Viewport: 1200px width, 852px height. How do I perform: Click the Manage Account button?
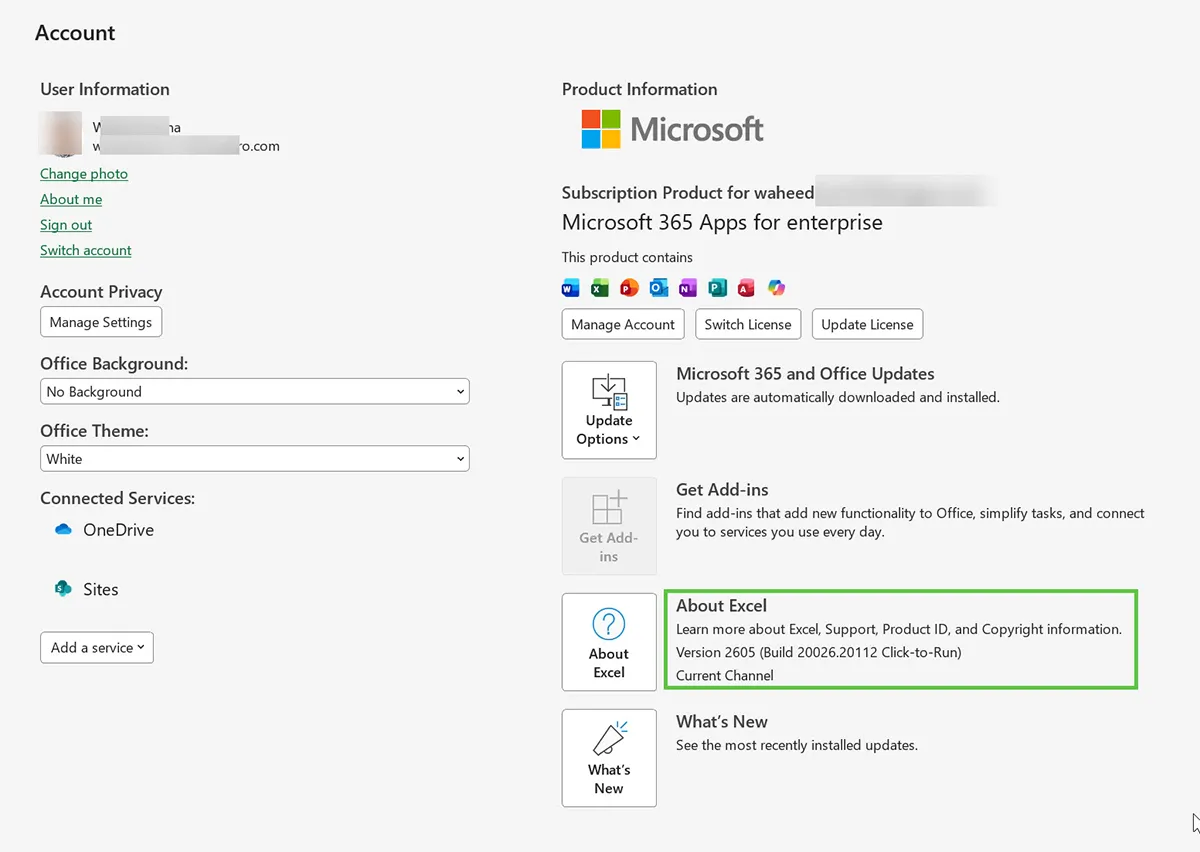pos(623,324)
